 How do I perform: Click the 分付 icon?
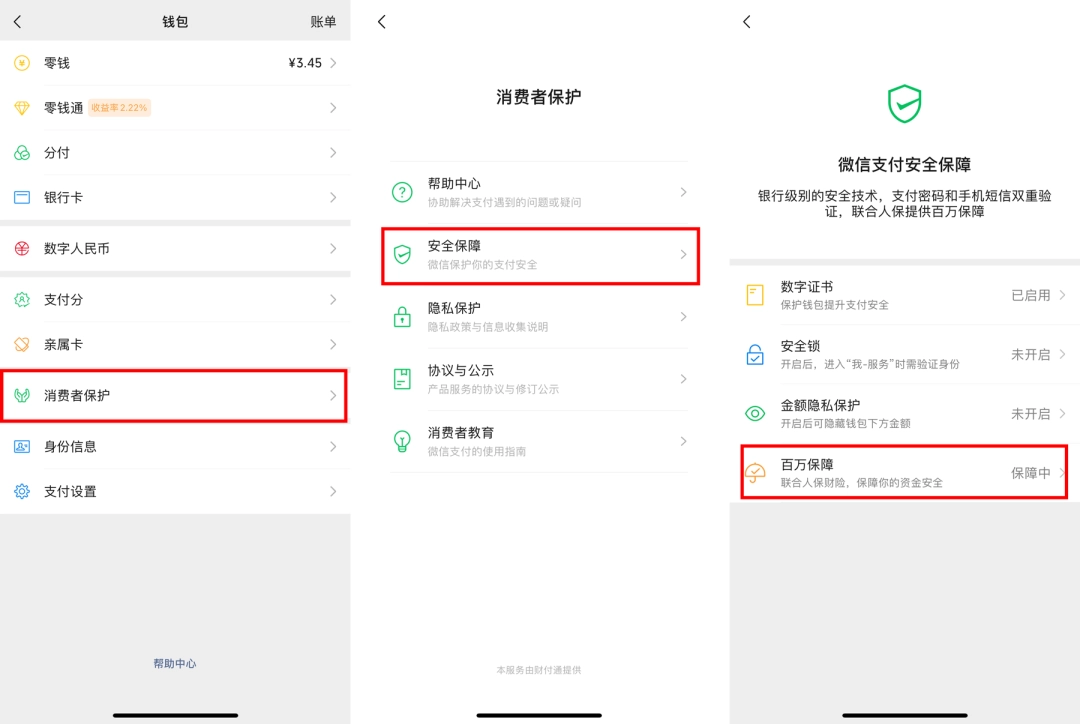tap(22, 153)
